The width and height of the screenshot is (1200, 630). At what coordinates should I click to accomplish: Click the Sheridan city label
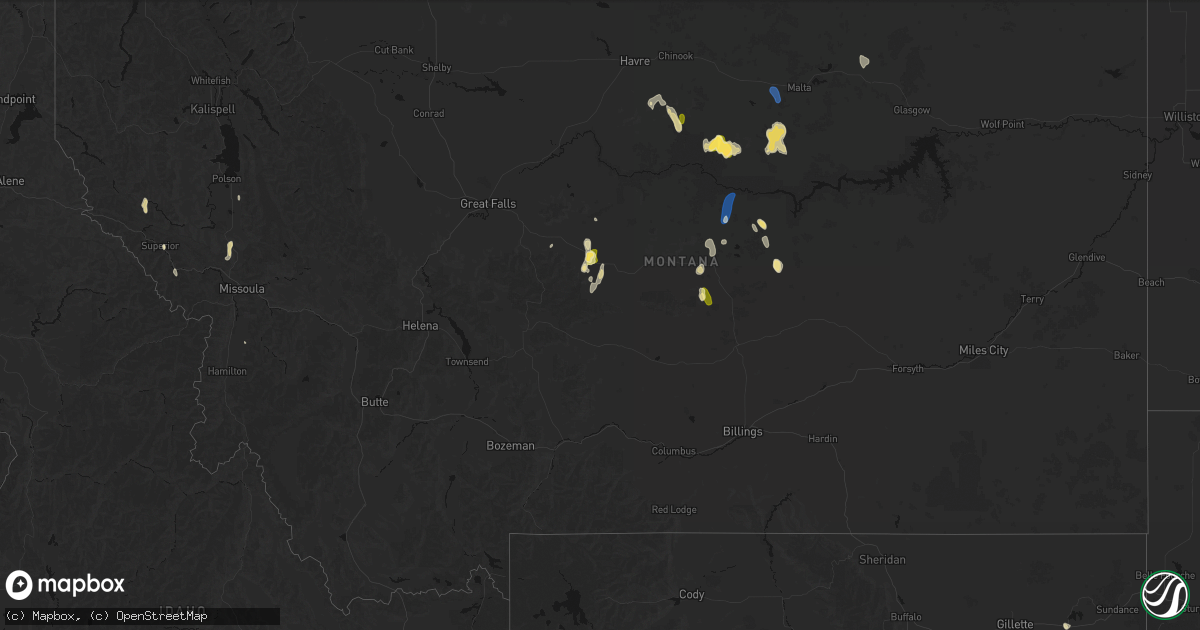pos(882,560)
